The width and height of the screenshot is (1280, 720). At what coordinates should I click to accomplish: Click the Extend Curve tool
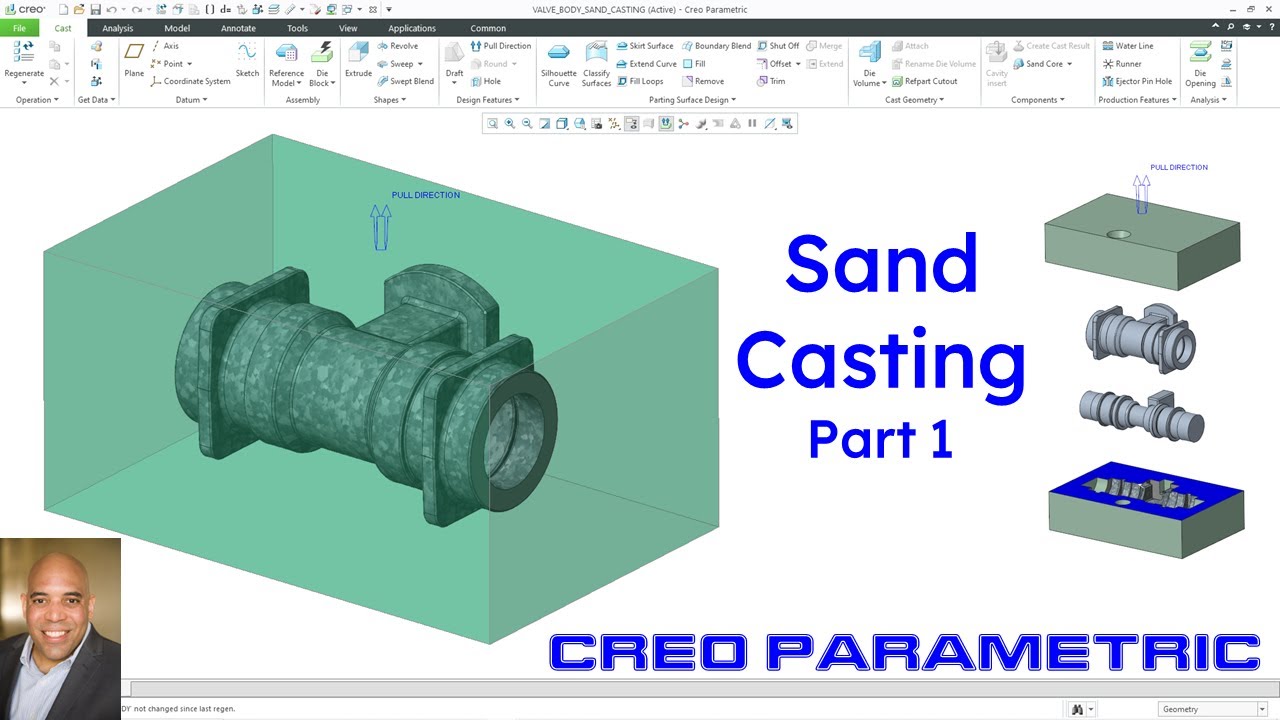coord(646,64)
